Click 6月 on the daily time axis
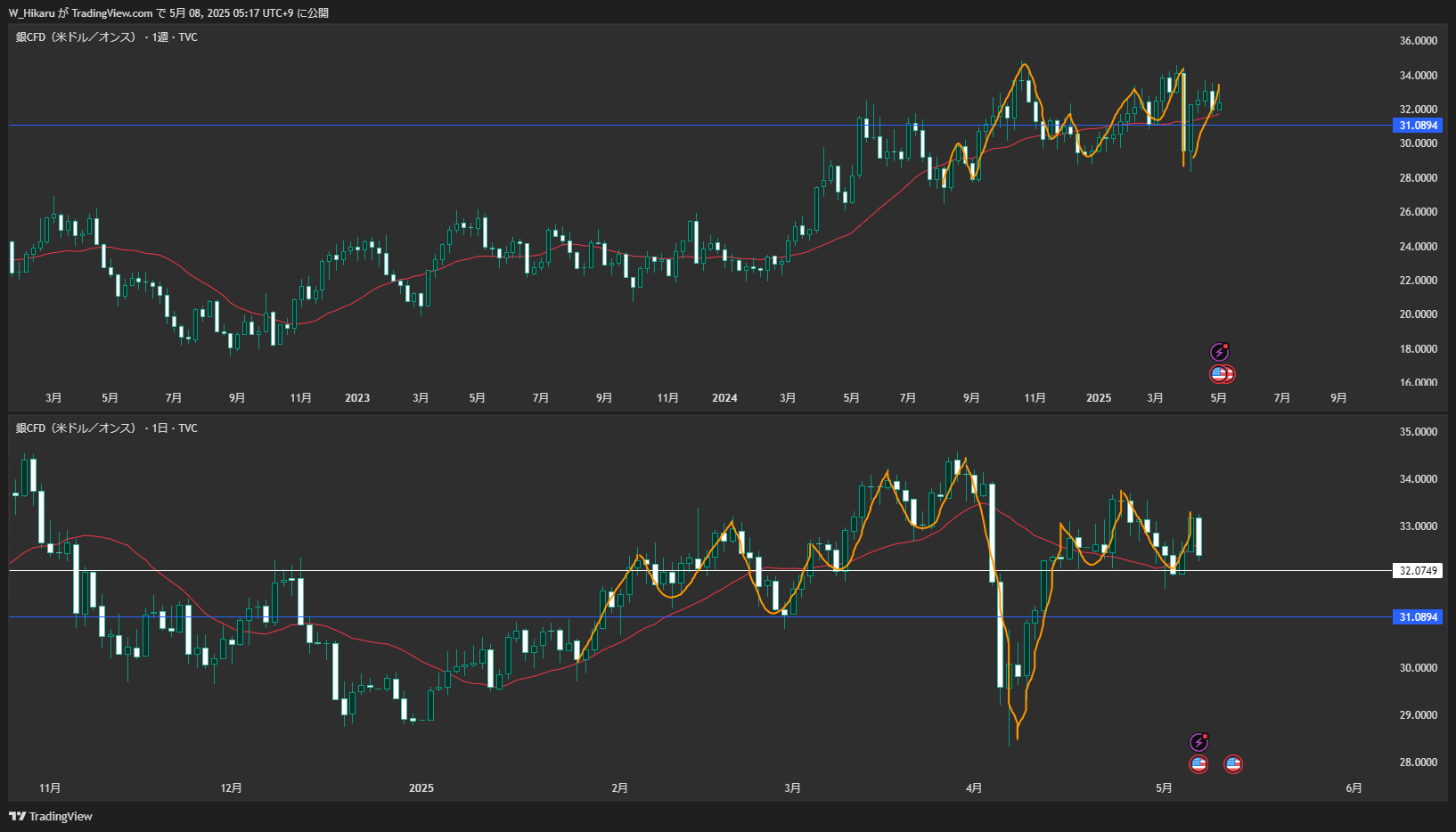Screen dimensions: 1456x832 (x=1354, y=788)
